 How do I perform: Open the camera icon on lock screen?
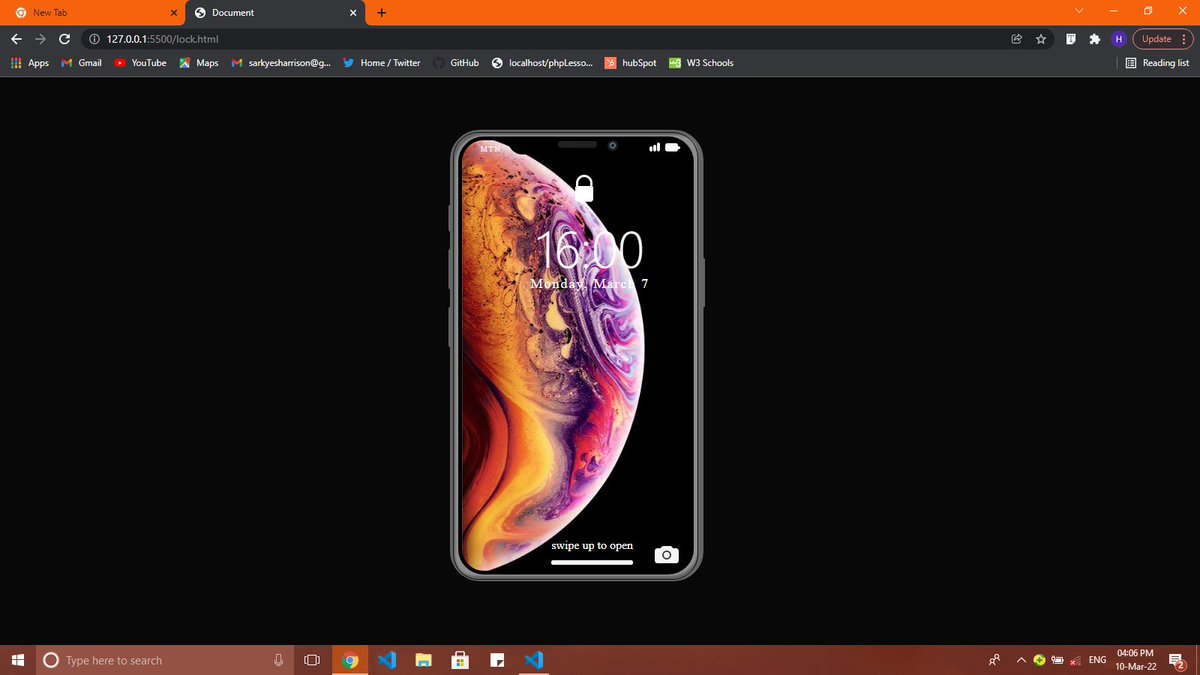click(x=666, y=555)
